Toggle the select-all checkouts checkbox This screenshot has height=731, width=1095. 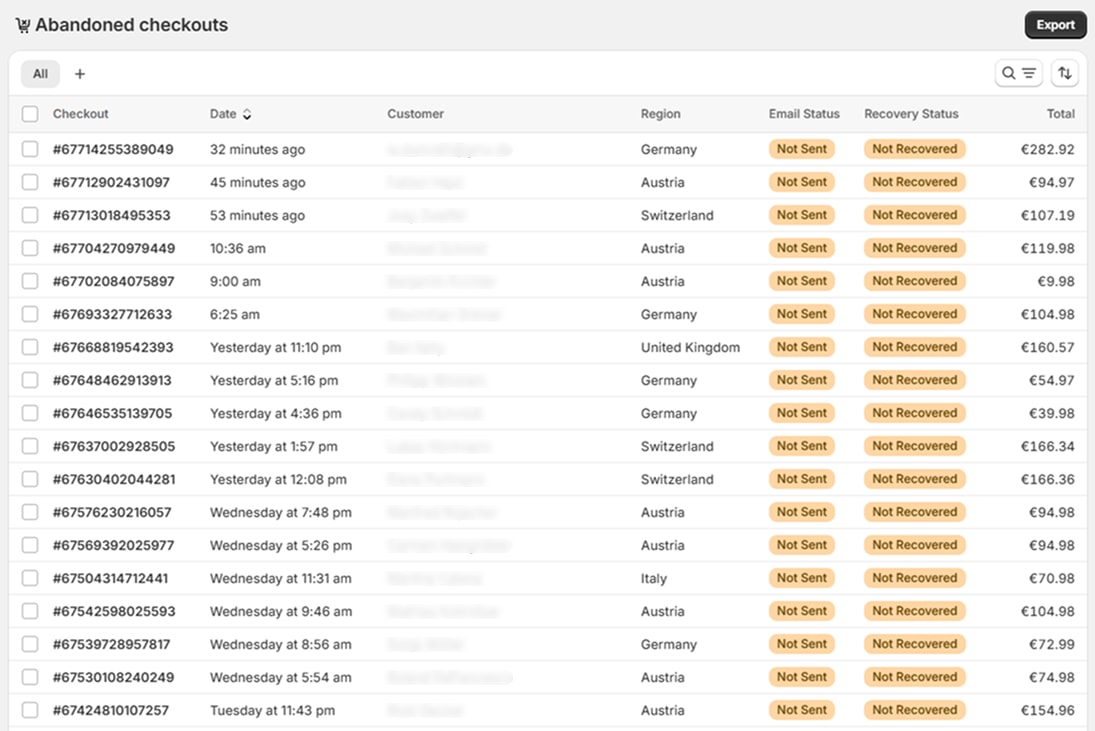(x=30, y=114)
